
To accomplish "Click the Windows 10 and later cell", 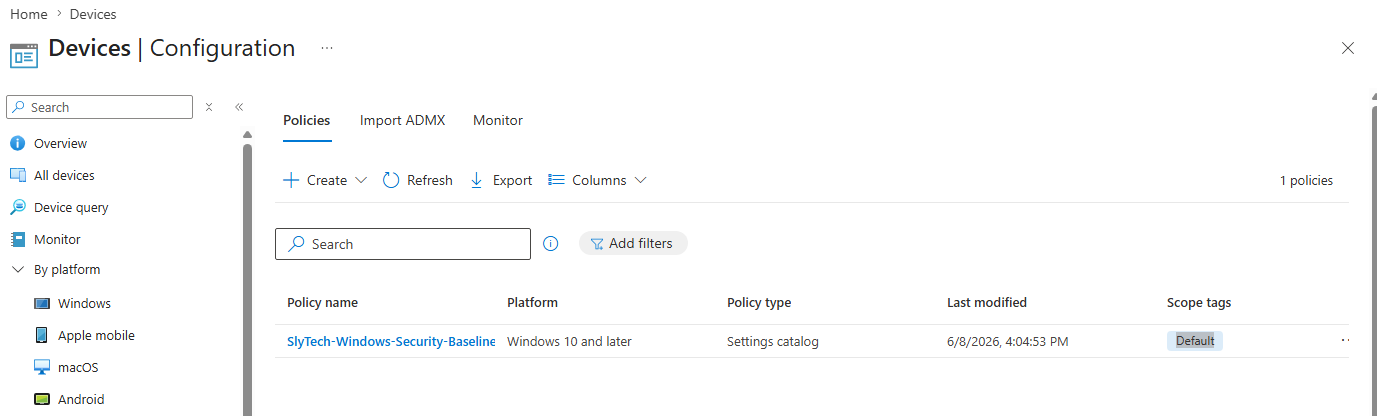I will (569, 341).
